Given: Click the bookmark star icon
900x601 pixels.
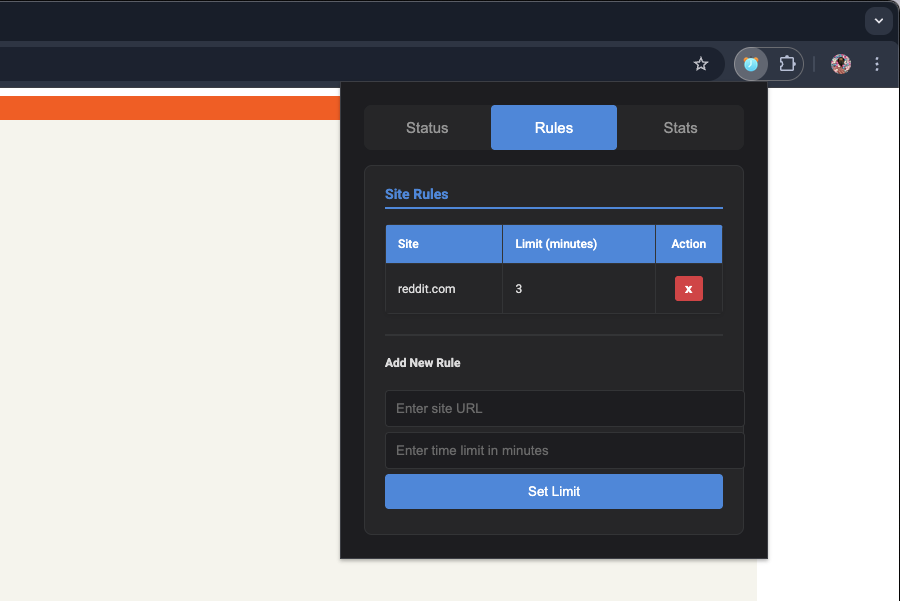Looking at the screenshot, I should point(701,64).
